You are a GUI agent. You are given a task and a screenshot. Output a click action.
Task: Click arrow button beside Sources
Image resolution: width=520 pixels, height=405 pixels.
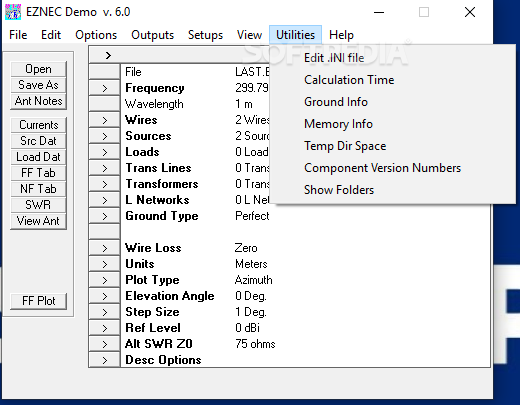(105, 136)
